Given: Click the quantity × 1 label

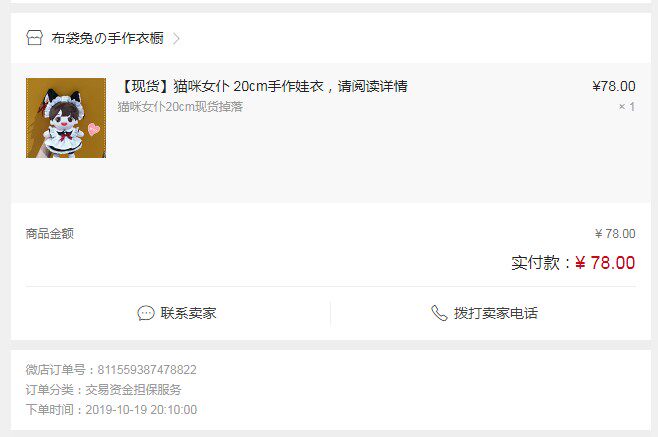Looking at the screenshot, I should [627, 107].
